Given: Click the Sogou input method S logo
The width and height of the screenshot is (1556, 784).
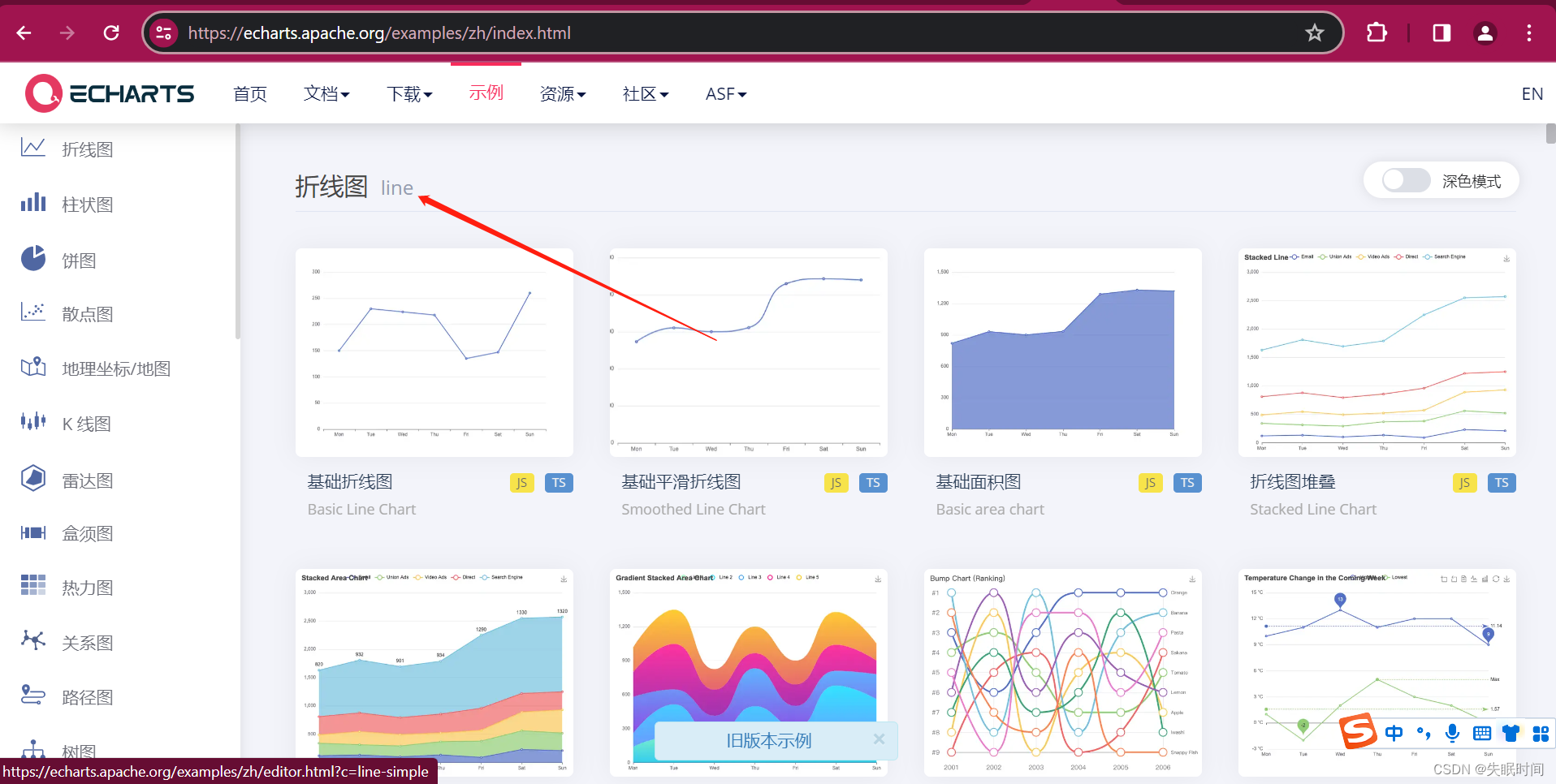Looking at the screenshot, I should point(1358,732).
